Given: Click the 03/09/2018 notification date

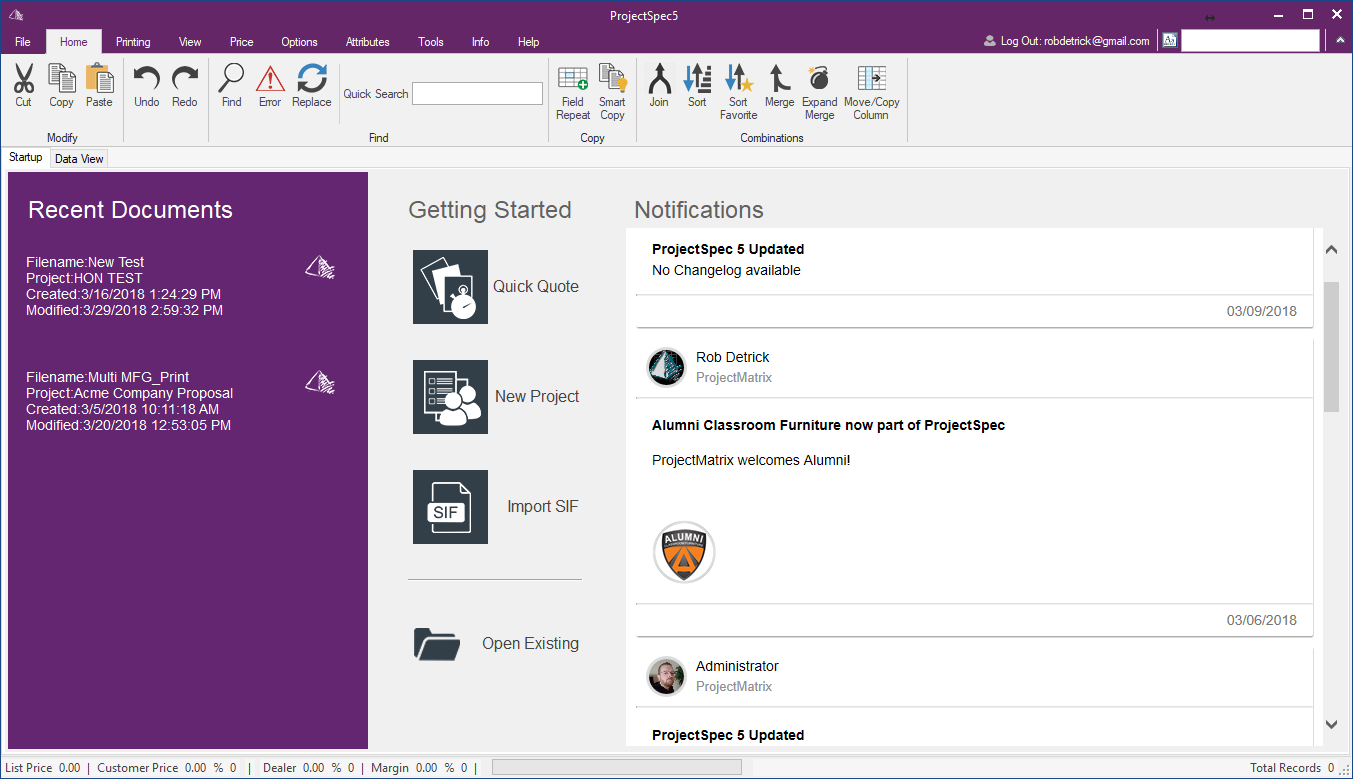Looking at the screenshot, I should click(1262, 311).
